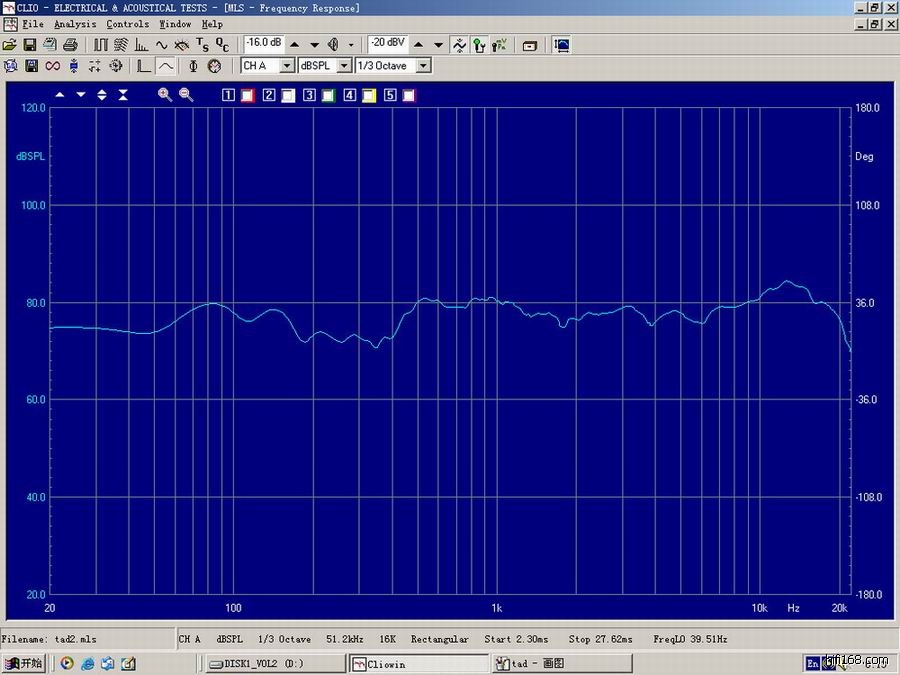The height and width of the screenshot is (675, 900).
Task: Open the QC quality control tool
Action: coord(222,45)
